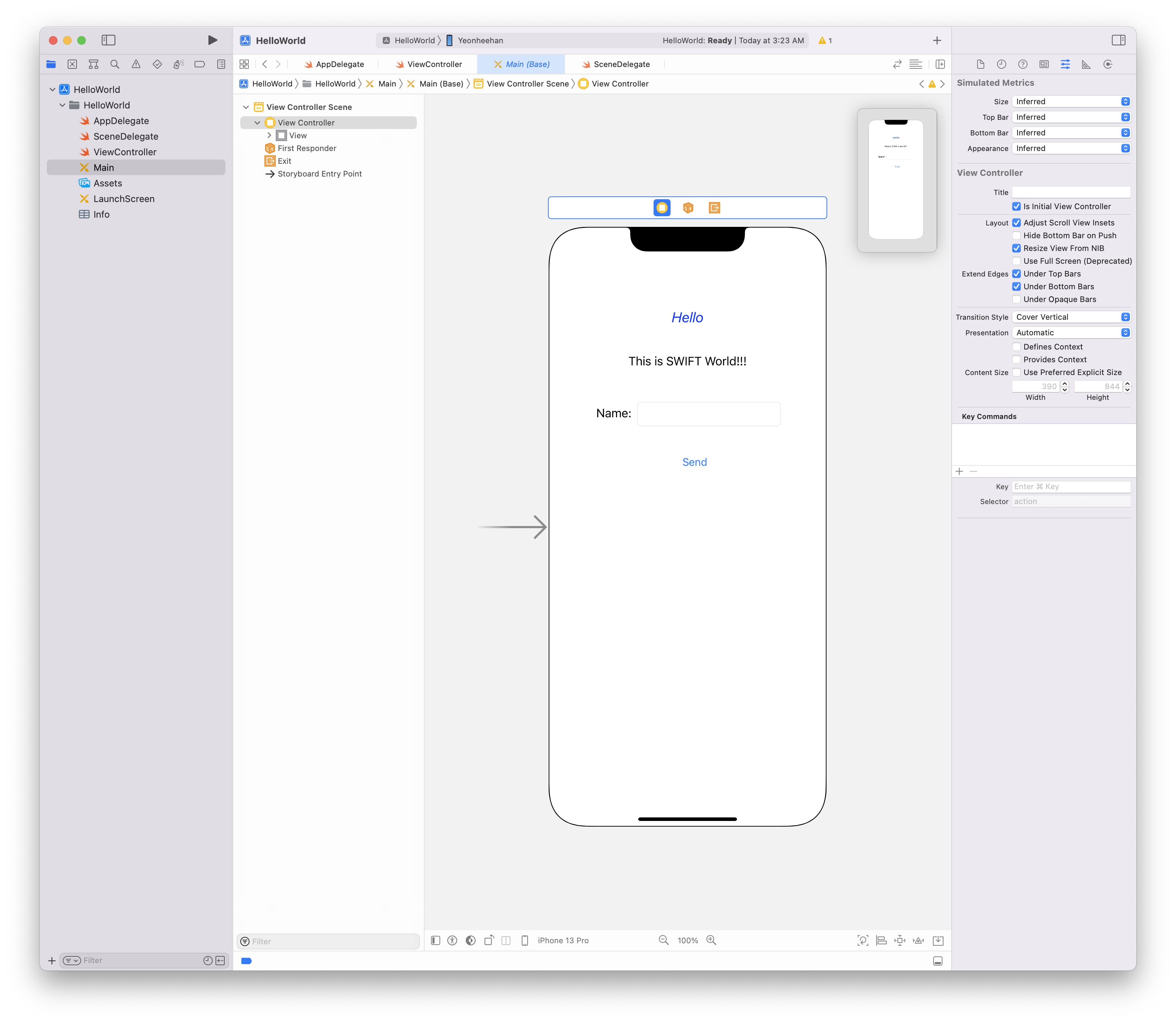Show the File inspector
Image resolution: width=1176 pixels, height=1023 pixels.
coord(980,64)
